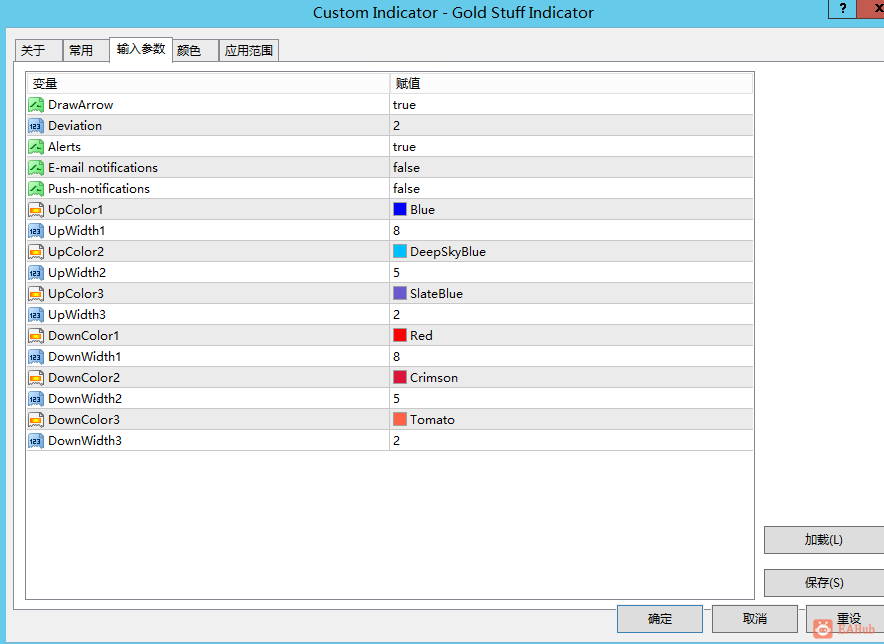Click the UpWidth1 value 8
This screenshot has height=644, width=884.
(x=396, y=231)
